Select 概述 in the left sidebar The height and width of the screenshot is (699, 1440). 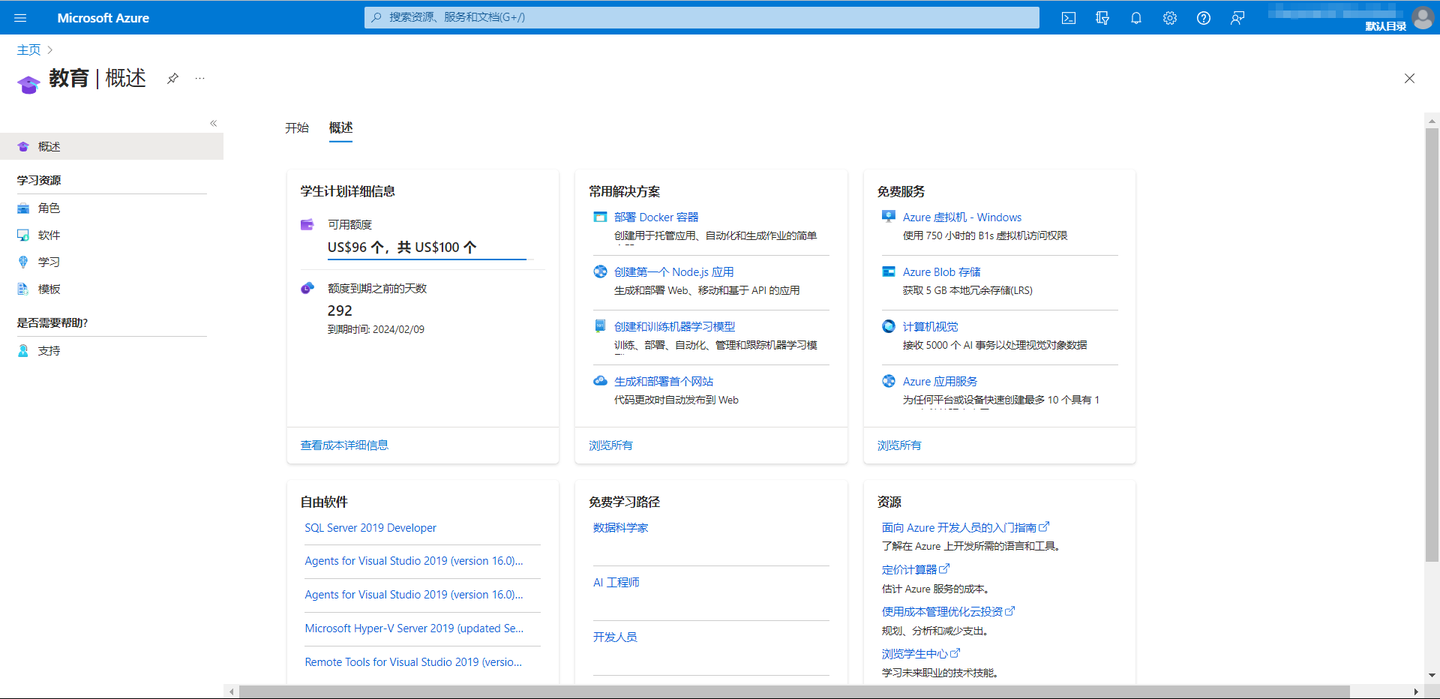pos(112,146)
